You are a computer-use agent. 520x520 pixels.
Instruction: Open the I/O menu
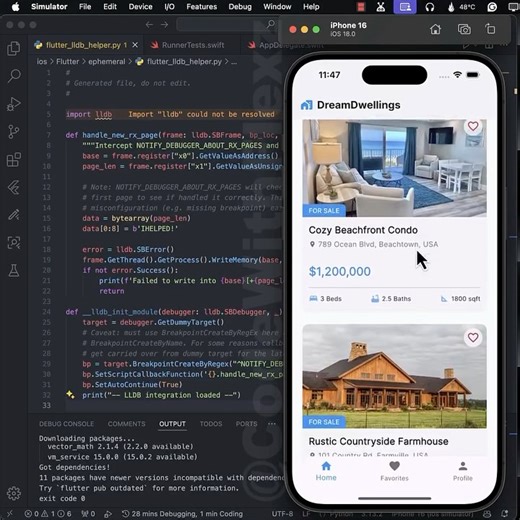(169, 7)
